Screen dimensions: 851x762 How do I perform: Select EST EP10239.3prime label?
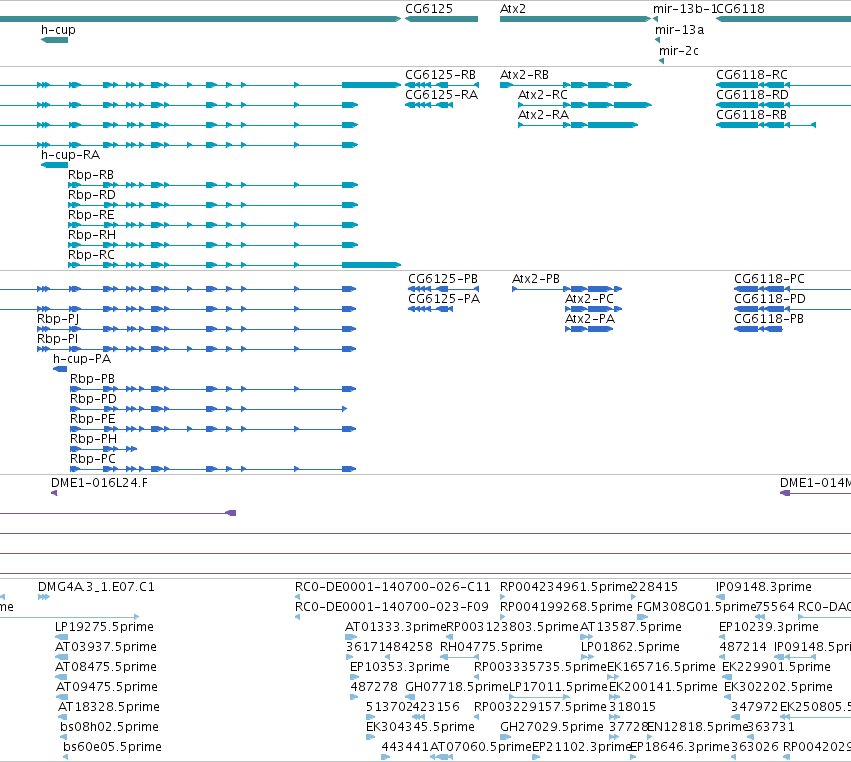coord(769,627)
